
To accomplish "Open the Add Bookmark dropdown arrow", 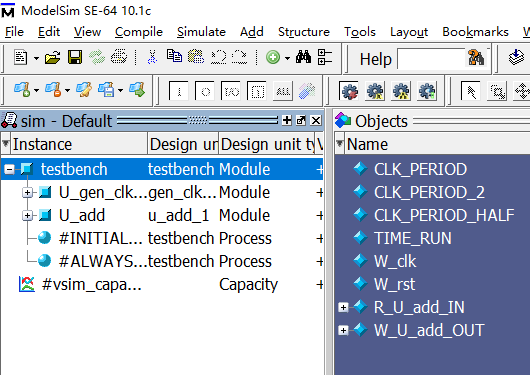I will point(36,91).
